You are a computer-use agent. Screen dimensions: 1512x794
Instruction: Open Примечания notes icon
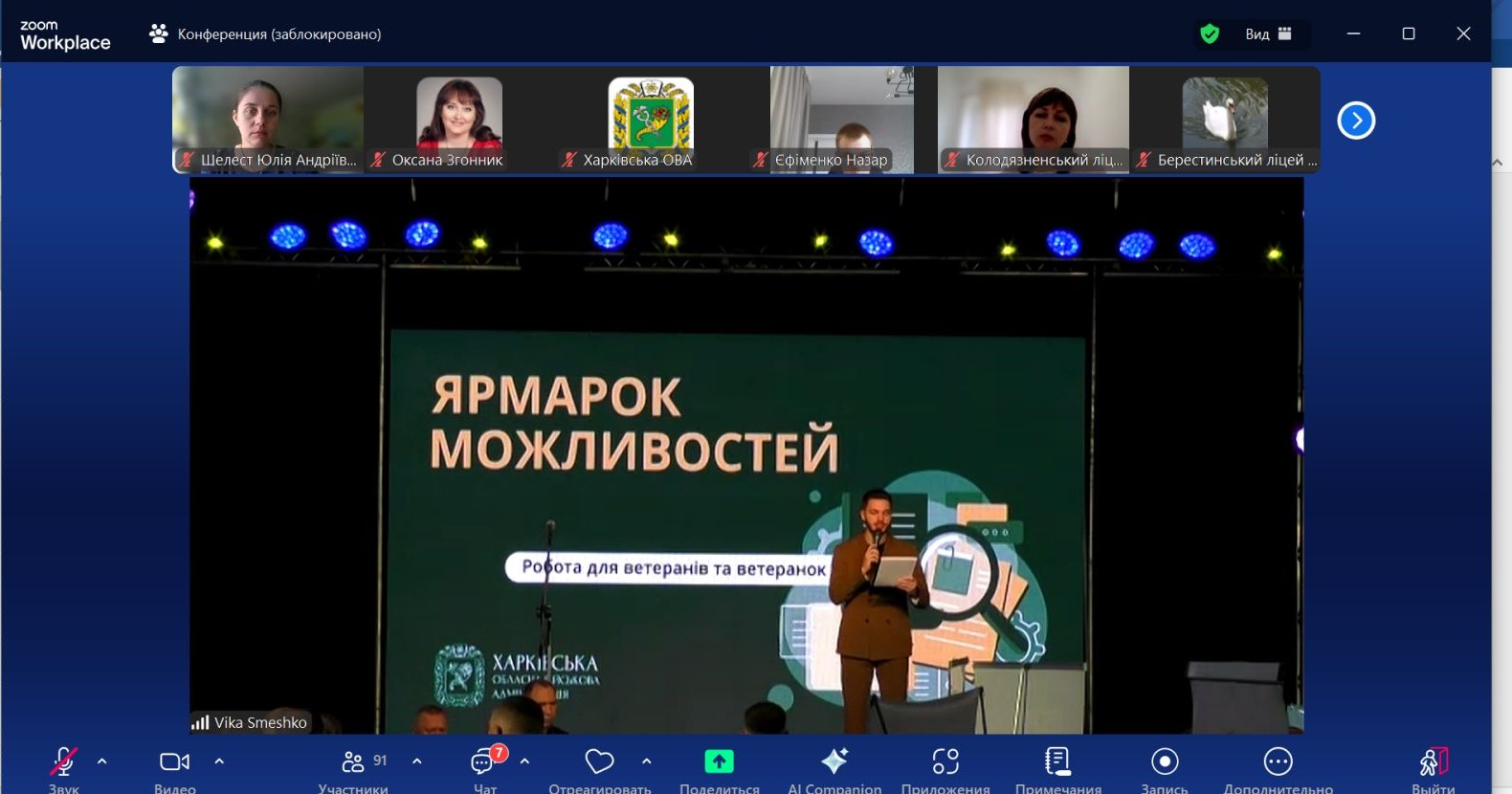[1058, 761]
